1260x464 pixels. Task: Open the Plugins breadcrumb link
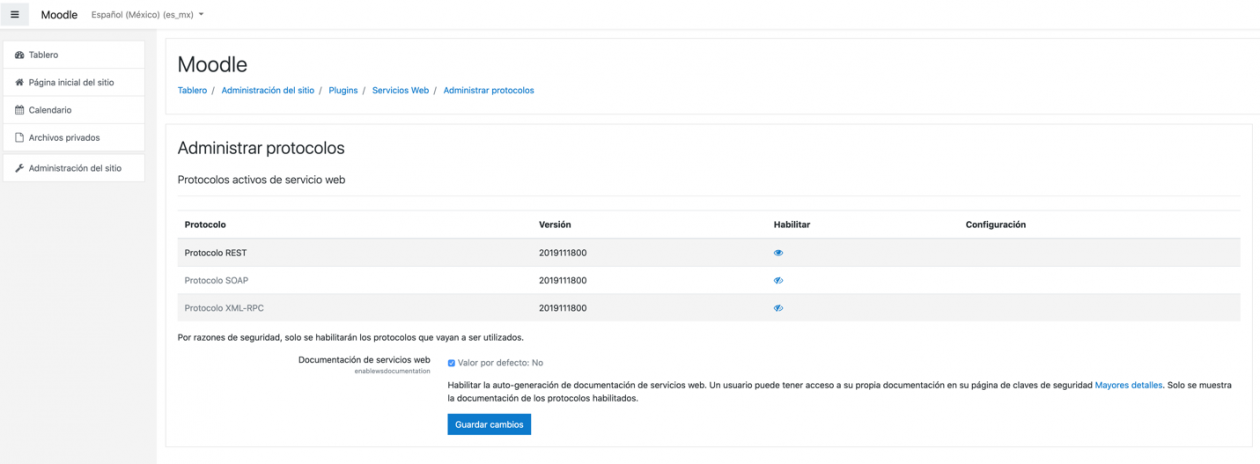[x=343, y=90]
